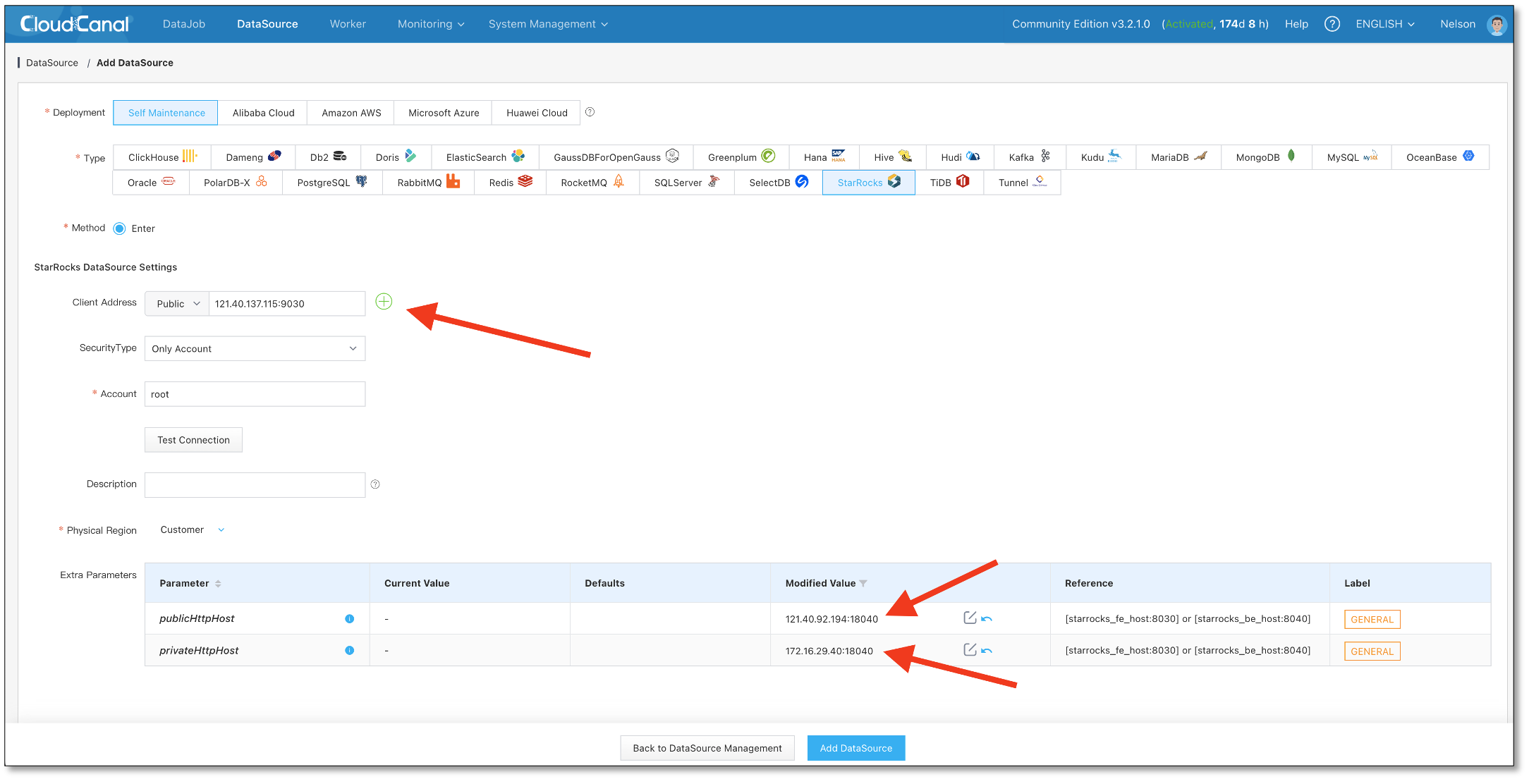The height and width of the screenshot is (784, 1529).
Task: Select PolarDB-X datasource type
Action: click(236, 183)
